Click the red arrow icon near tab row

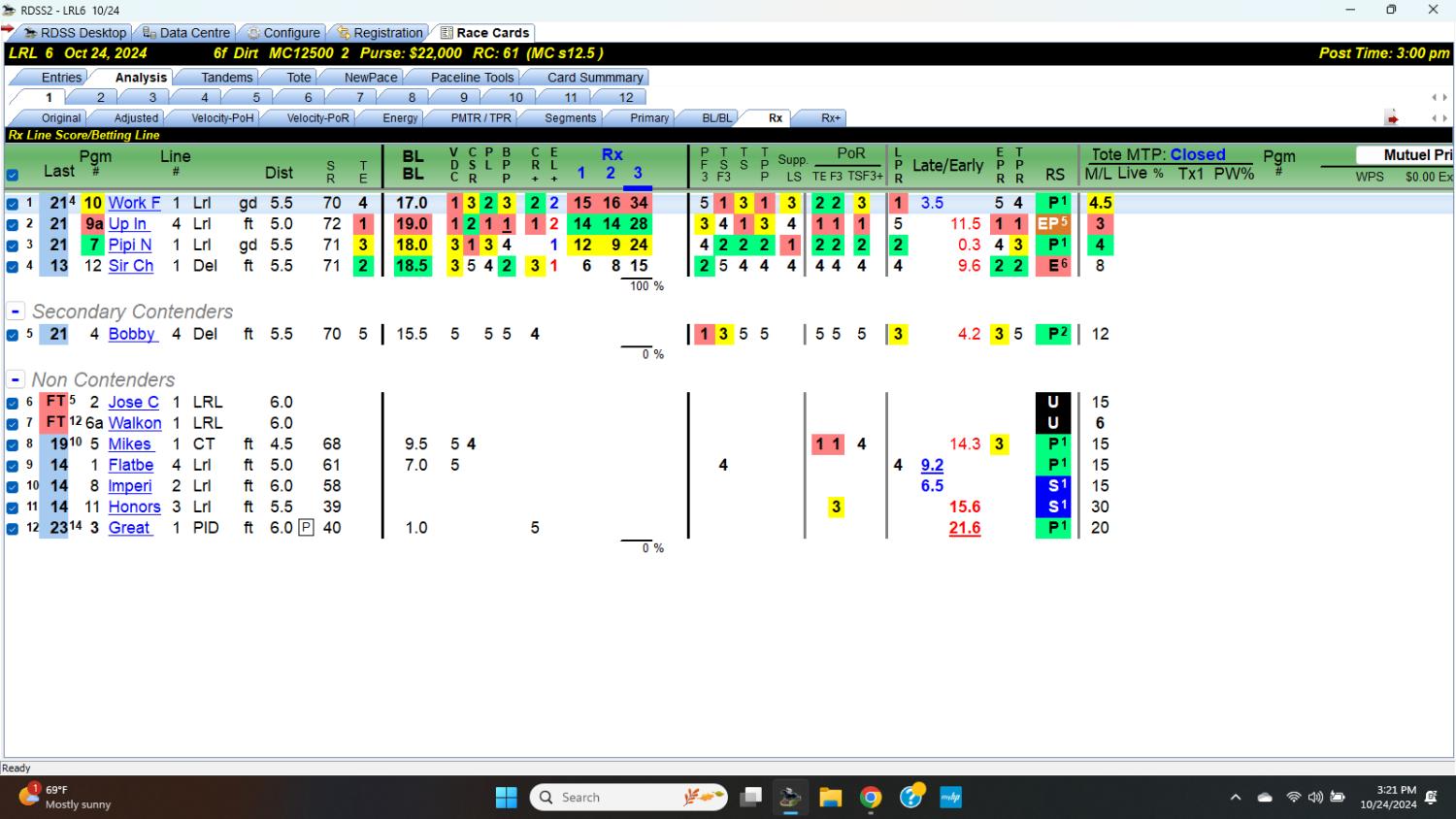click(x=1392, y=118)
